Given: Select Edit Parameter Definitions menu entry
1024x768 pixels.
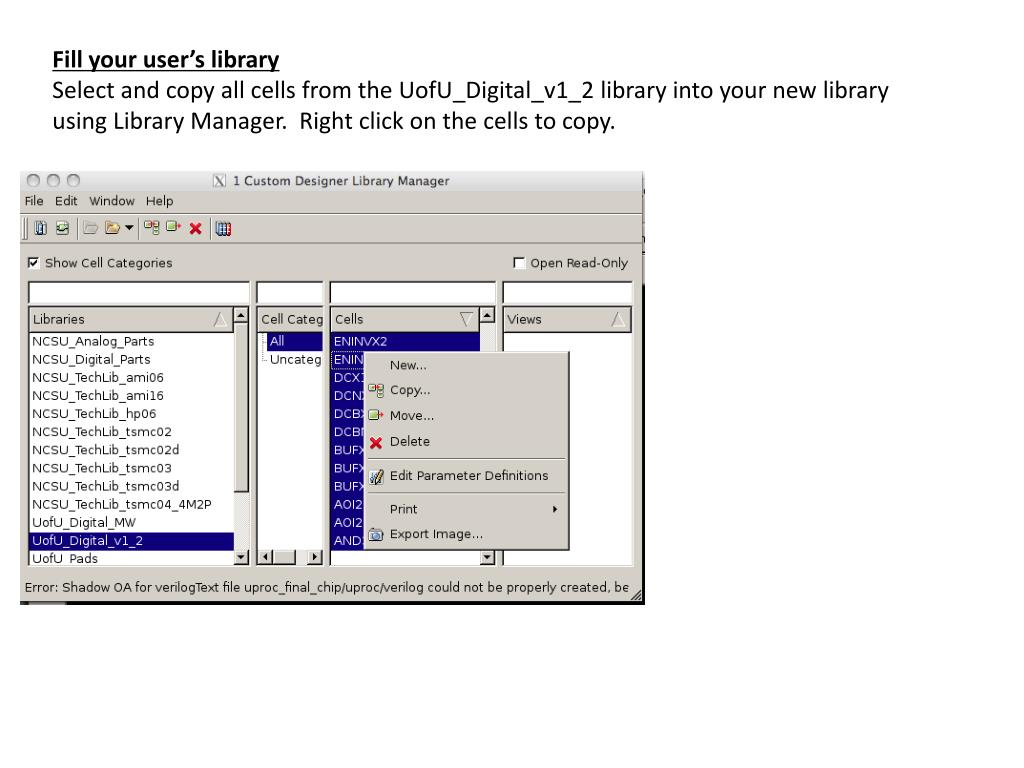Looking at the screenshot, I should point(466,475).
